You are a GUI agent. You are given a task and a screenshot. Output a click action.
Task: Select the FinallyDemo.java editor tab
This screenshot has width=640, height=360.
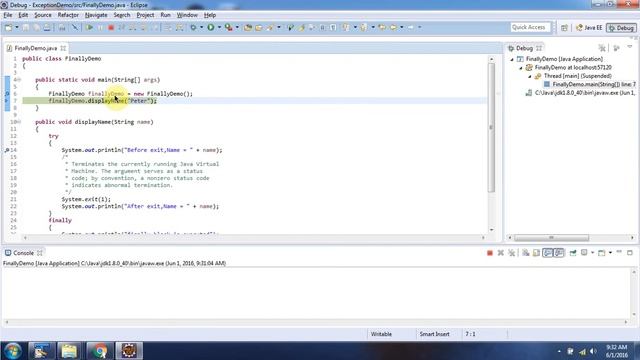tap(36, 48)
